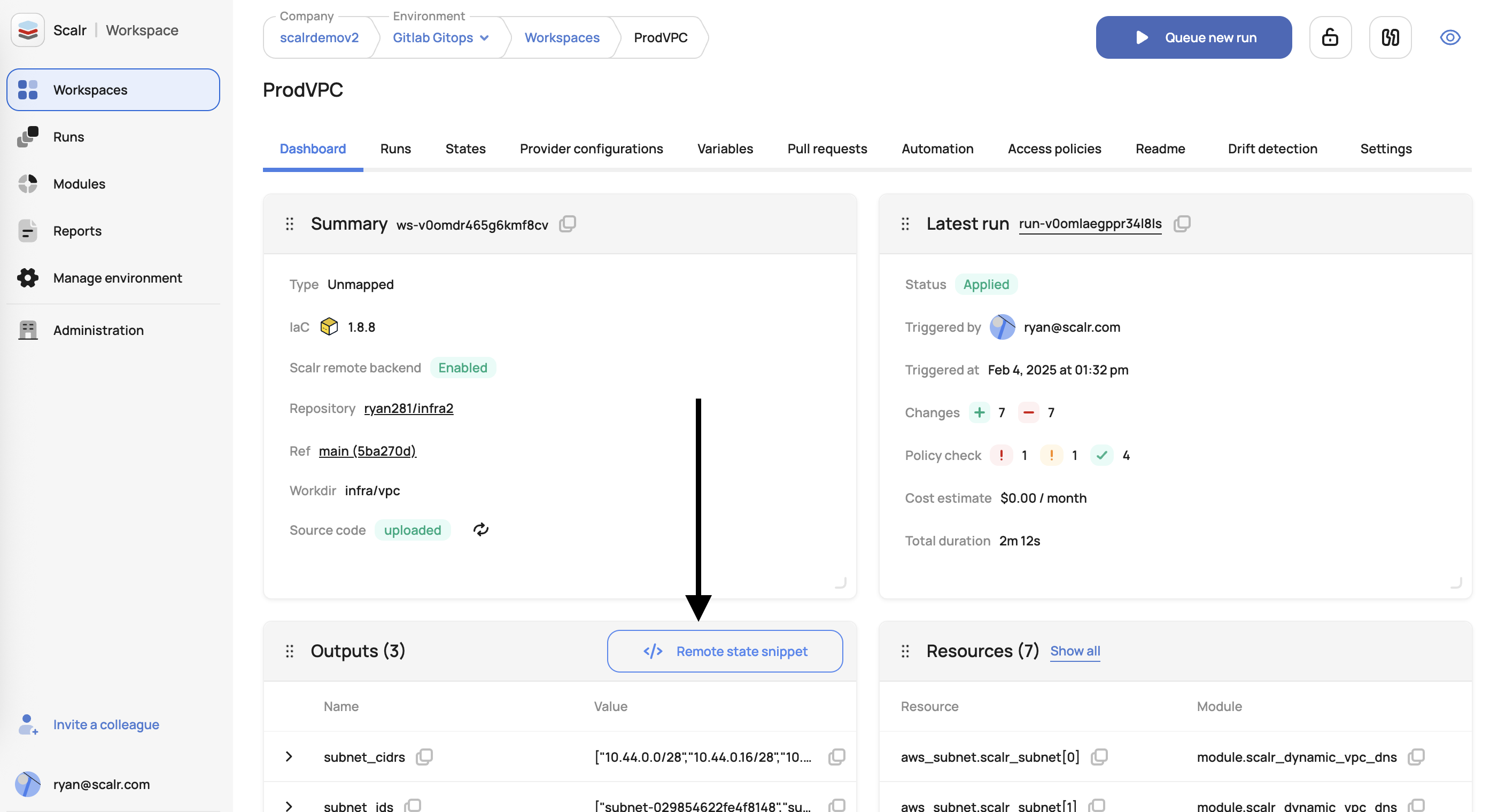The width and height of the screenshot is (1490, 812).
Task: Click the failed policy check red indicator
Action: pyautogui.click(x=1001, y=455)
